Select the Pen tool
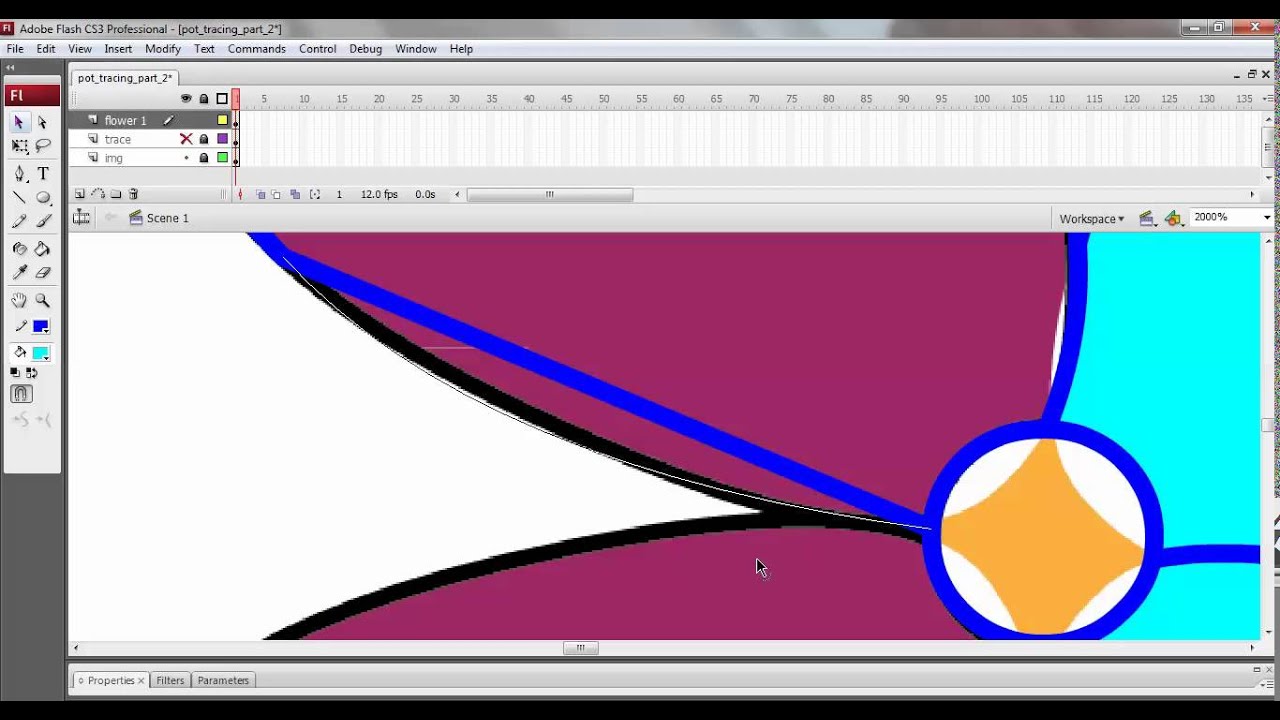This screenshot has width=1280, height=720. coord(19,173)
